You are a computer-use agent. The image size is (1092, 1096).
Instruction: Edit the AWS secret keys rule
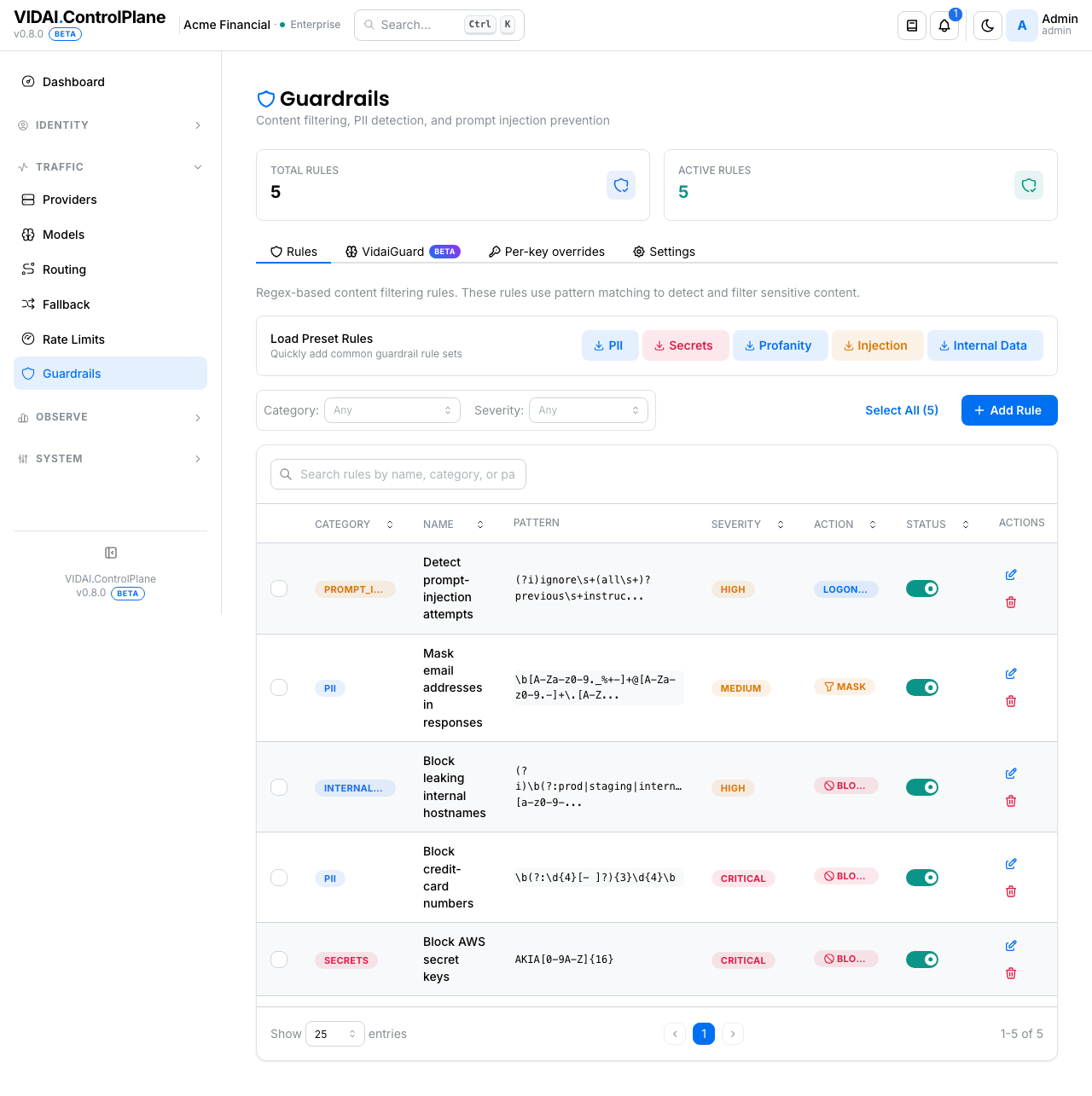click(1011, 946)
